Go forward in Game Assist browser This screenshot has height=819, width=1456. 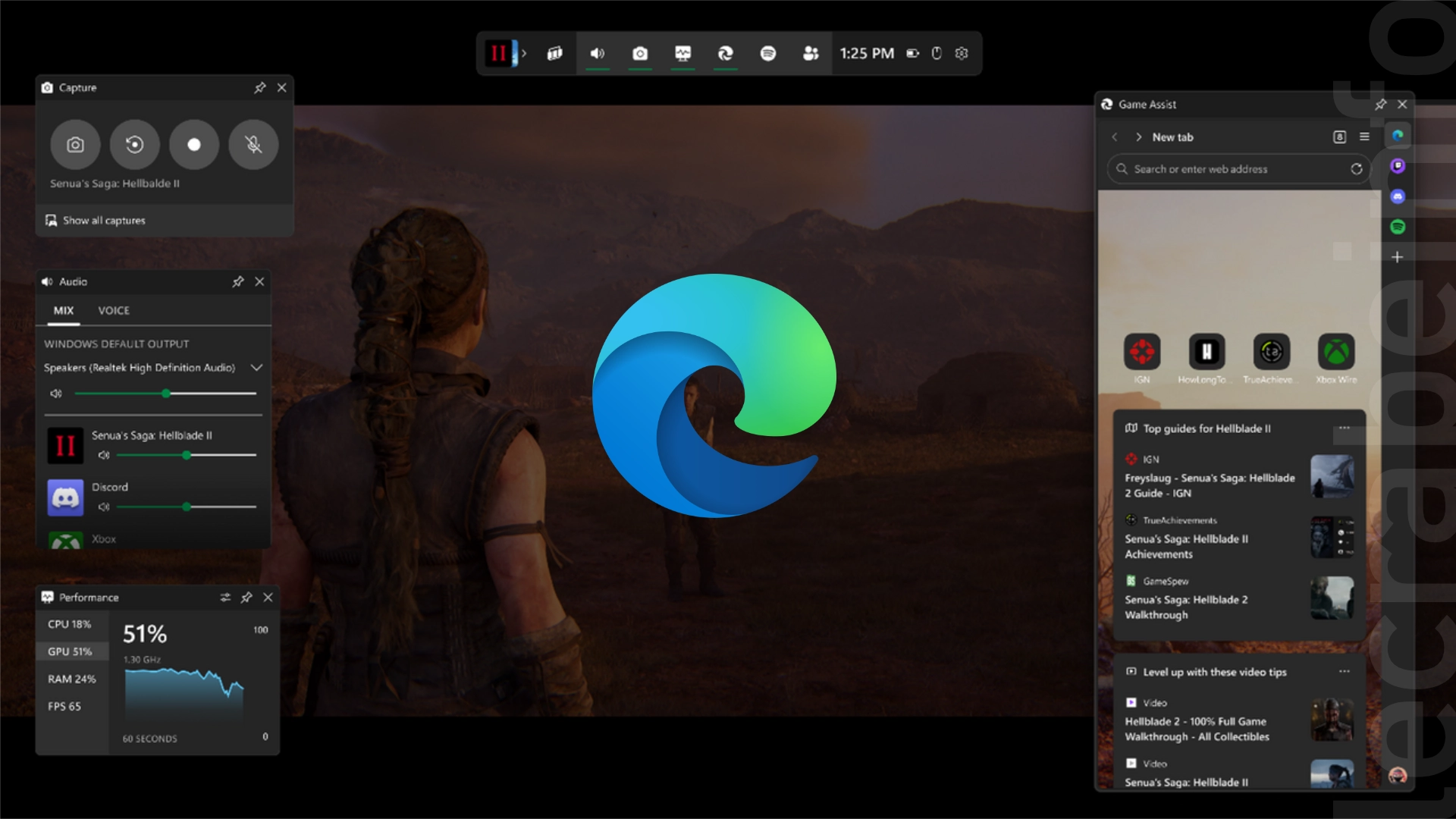1138,137
